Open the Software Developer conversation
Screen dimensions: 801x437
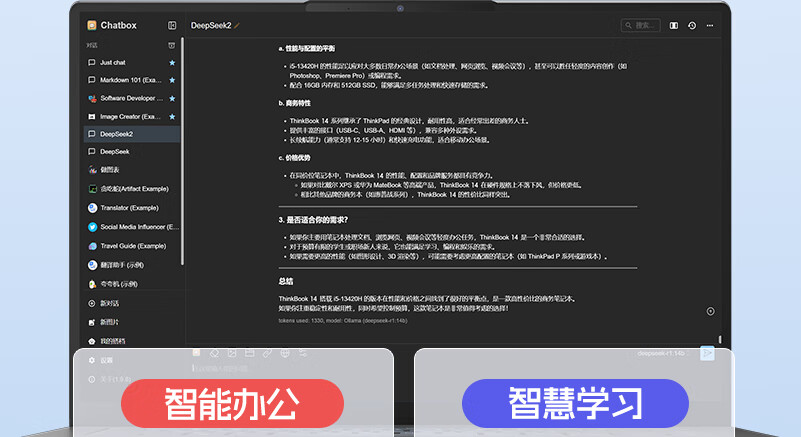(x=132, y=98)
